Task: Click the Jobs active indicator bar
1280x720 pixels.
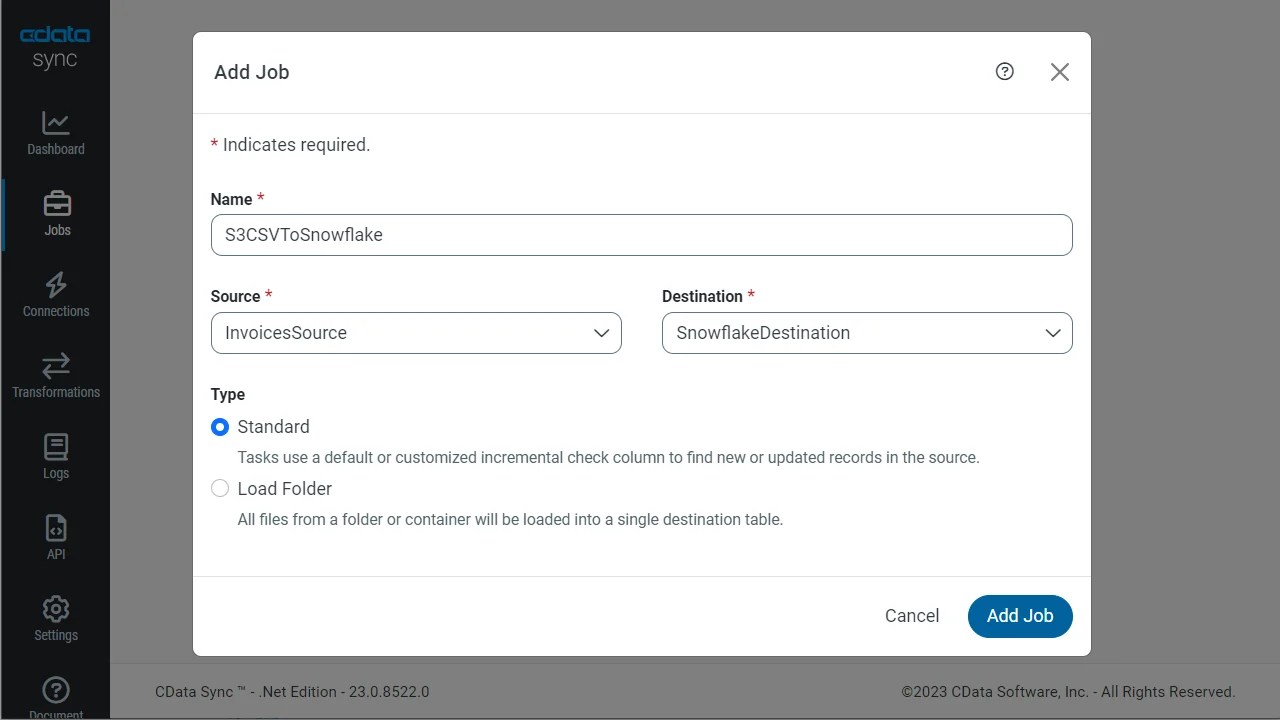Action: pyautogui.click(x=2, y=212)
